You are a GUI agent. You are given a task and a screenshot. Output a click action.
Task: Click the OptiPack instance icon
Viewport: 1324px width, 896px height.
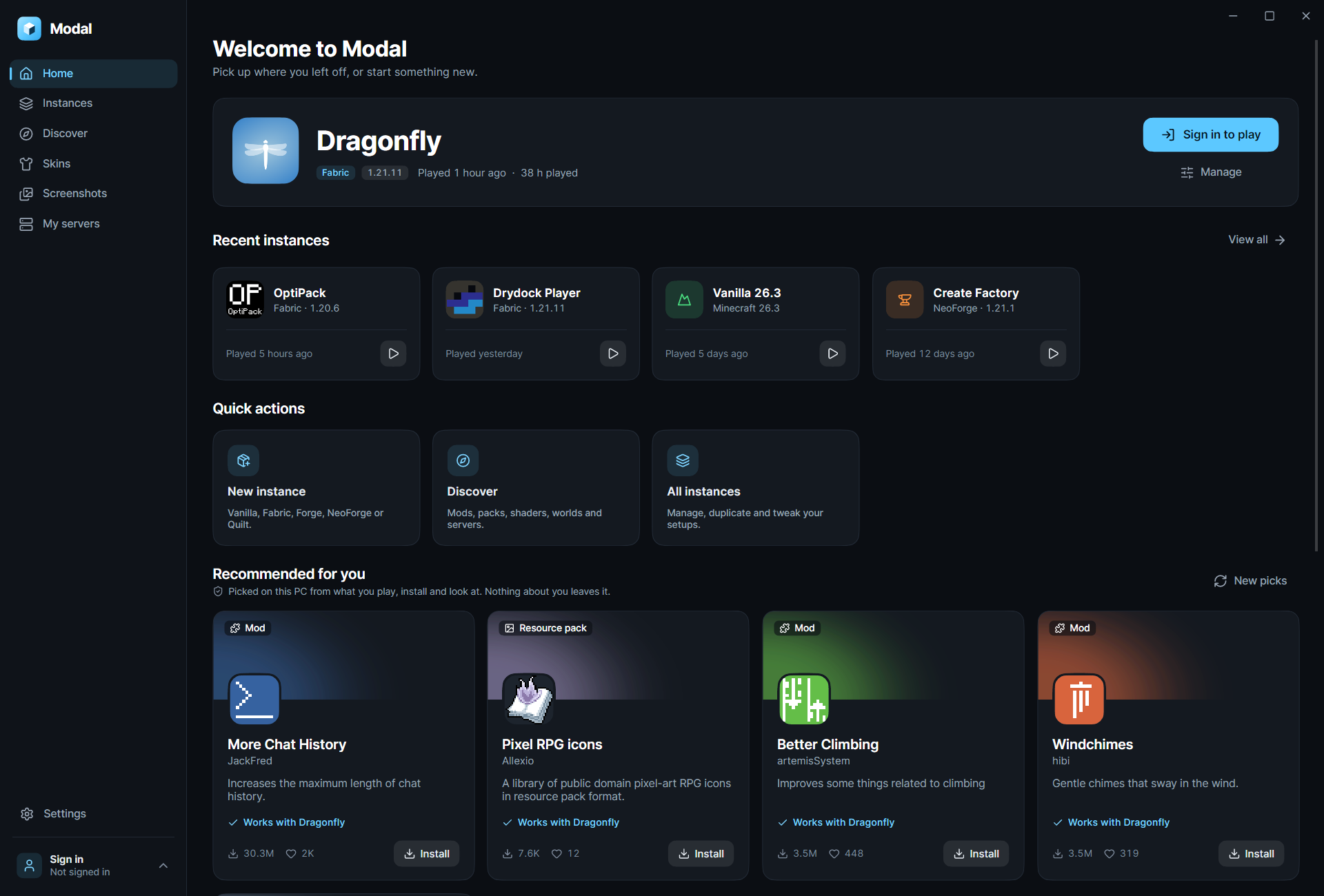(245, 299)
